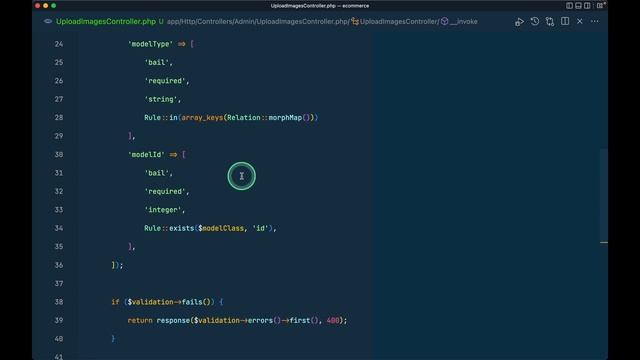Open the __invoke method breadcrumb
Viewport: 640px width, 360px height.
tap(464, 22)
